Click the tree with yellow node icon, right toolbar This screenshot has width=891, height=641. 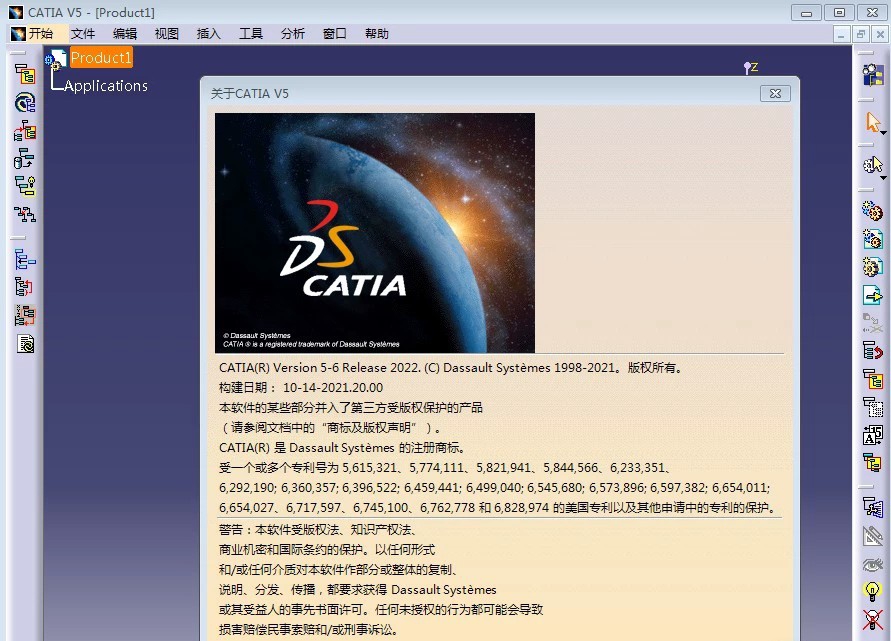click(x=873, y=379)
